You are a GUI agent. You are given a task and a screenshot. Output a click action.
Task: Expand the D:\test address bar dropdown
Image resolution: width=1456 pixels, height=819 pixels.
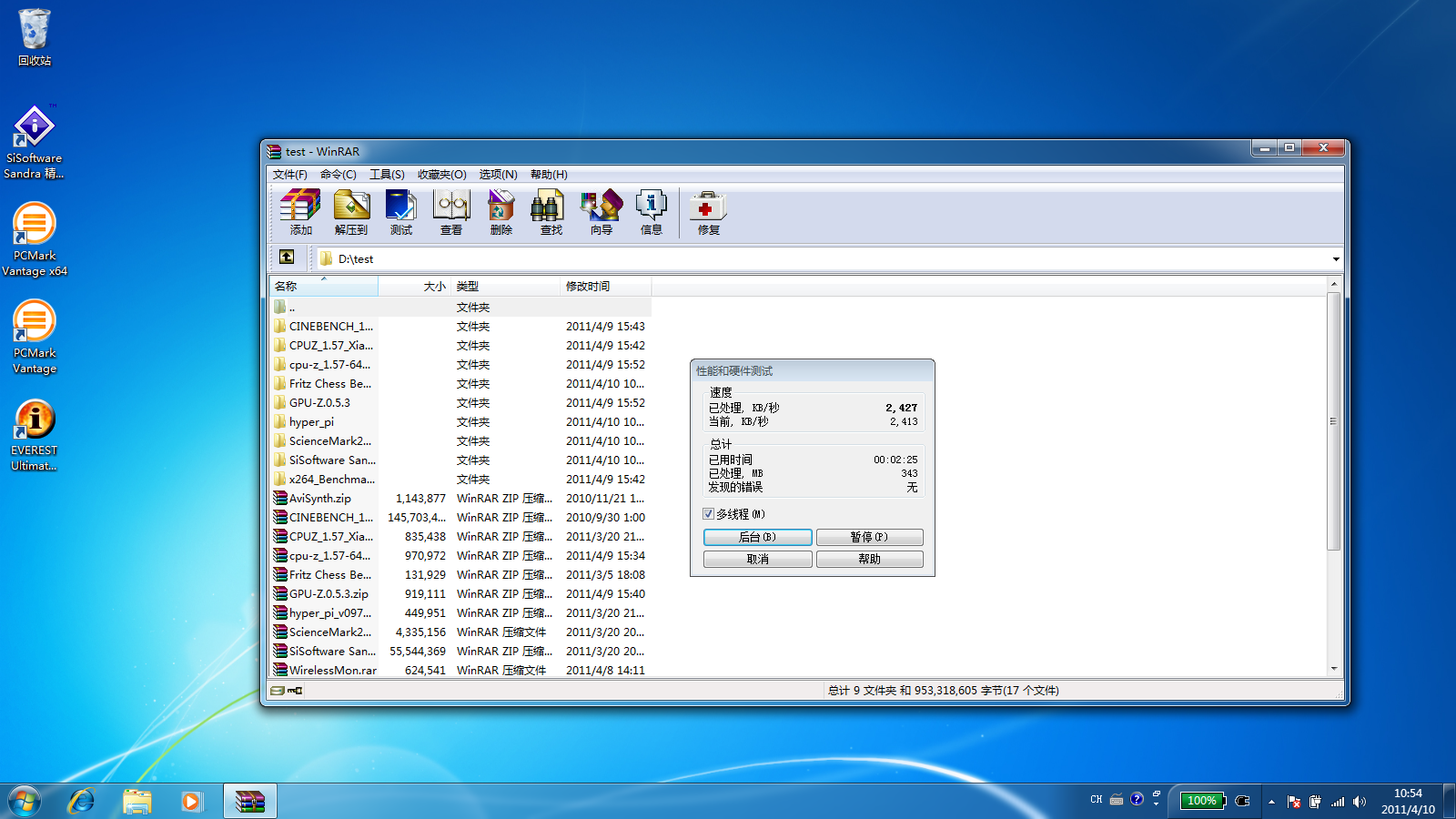pyautogui.click(x=1336, y=259)
